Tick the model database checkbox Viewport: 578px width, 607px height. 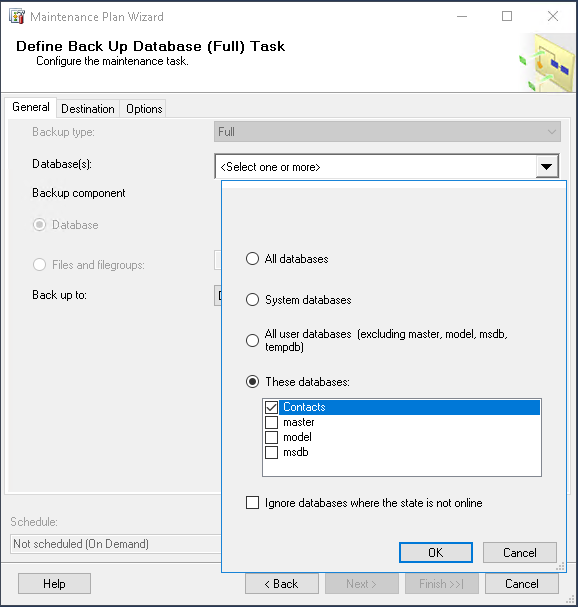pos(271,437)
